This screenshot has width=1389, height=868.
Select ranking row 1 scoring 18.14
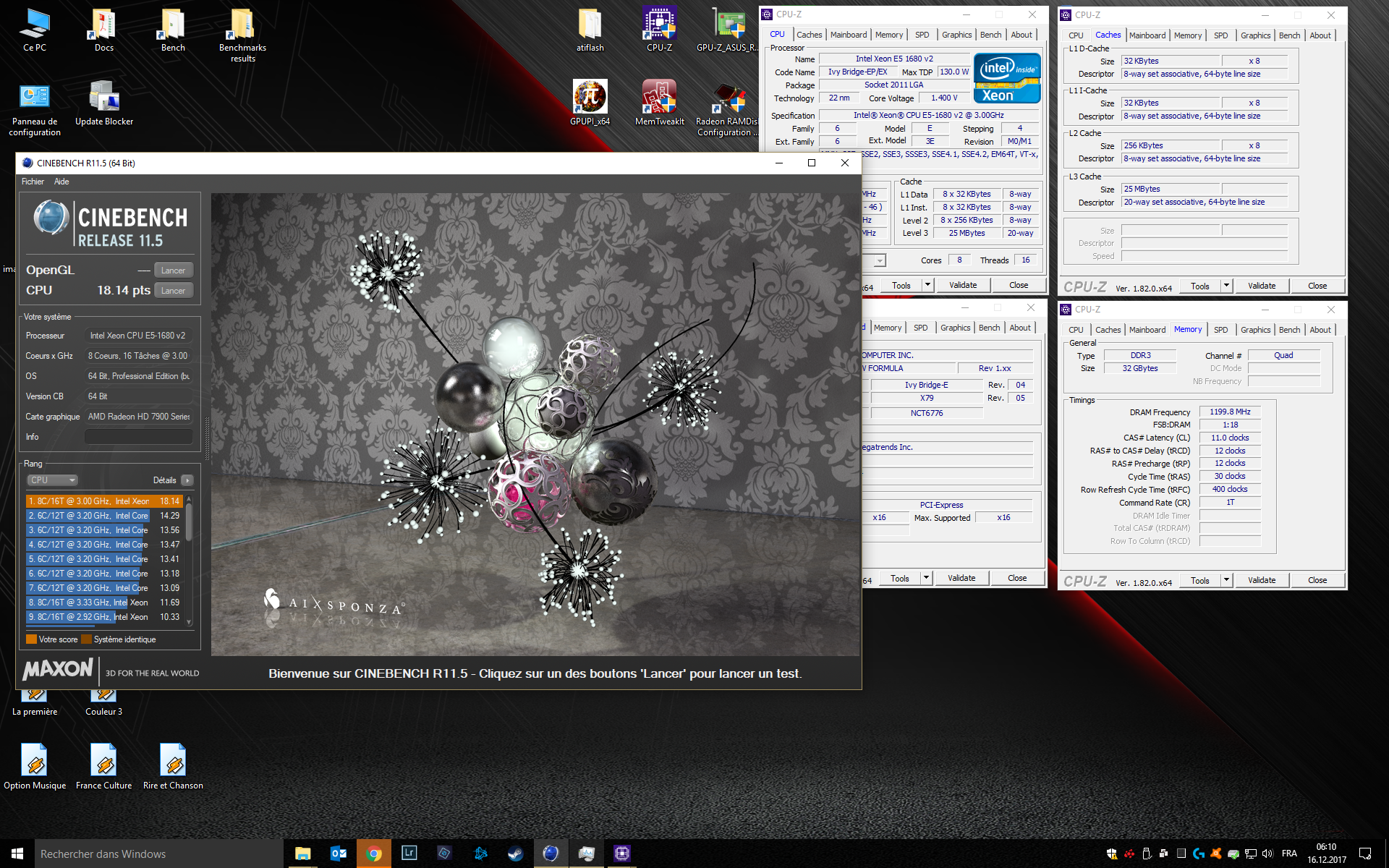104,501
